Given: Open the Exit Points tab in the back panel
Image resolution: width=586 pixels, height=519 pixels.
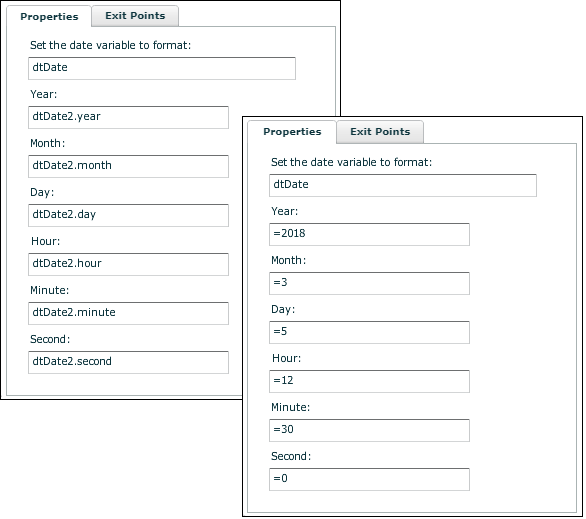Looking at the screenshot, I should (135, 16).
